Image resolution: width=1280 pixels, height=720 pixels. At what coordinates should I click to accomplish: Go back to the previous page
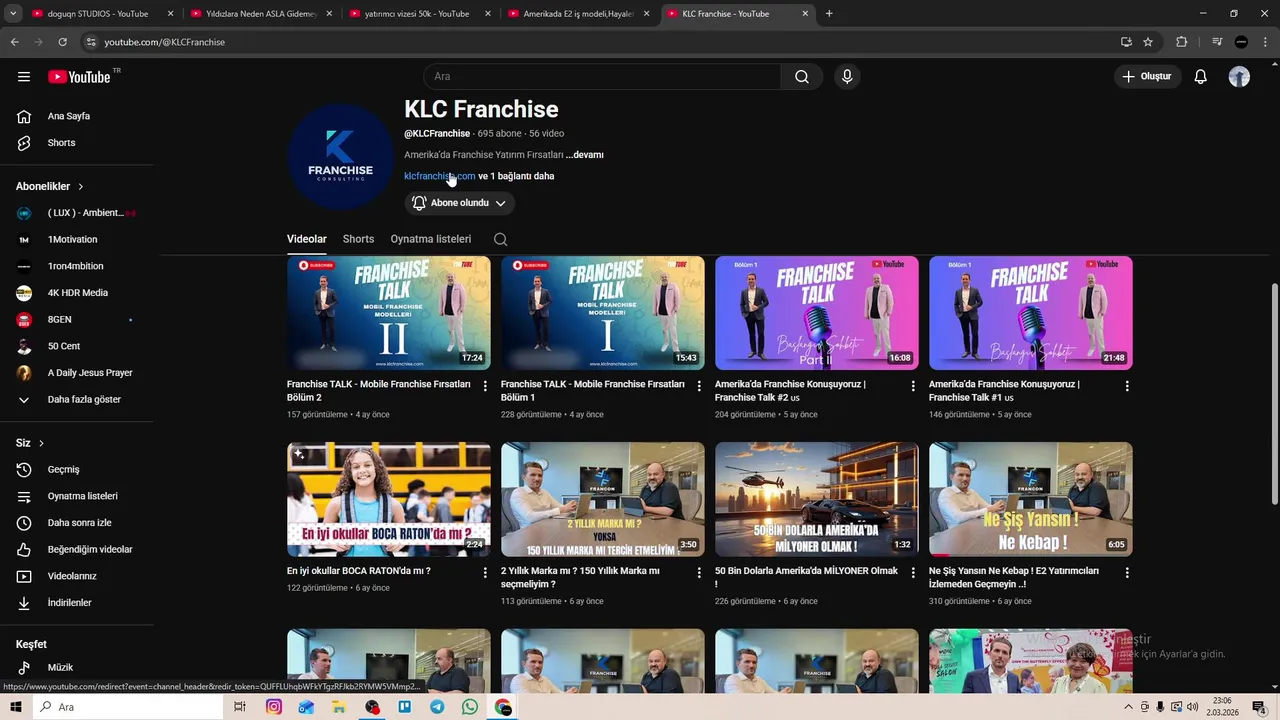(x=14, y=42)
